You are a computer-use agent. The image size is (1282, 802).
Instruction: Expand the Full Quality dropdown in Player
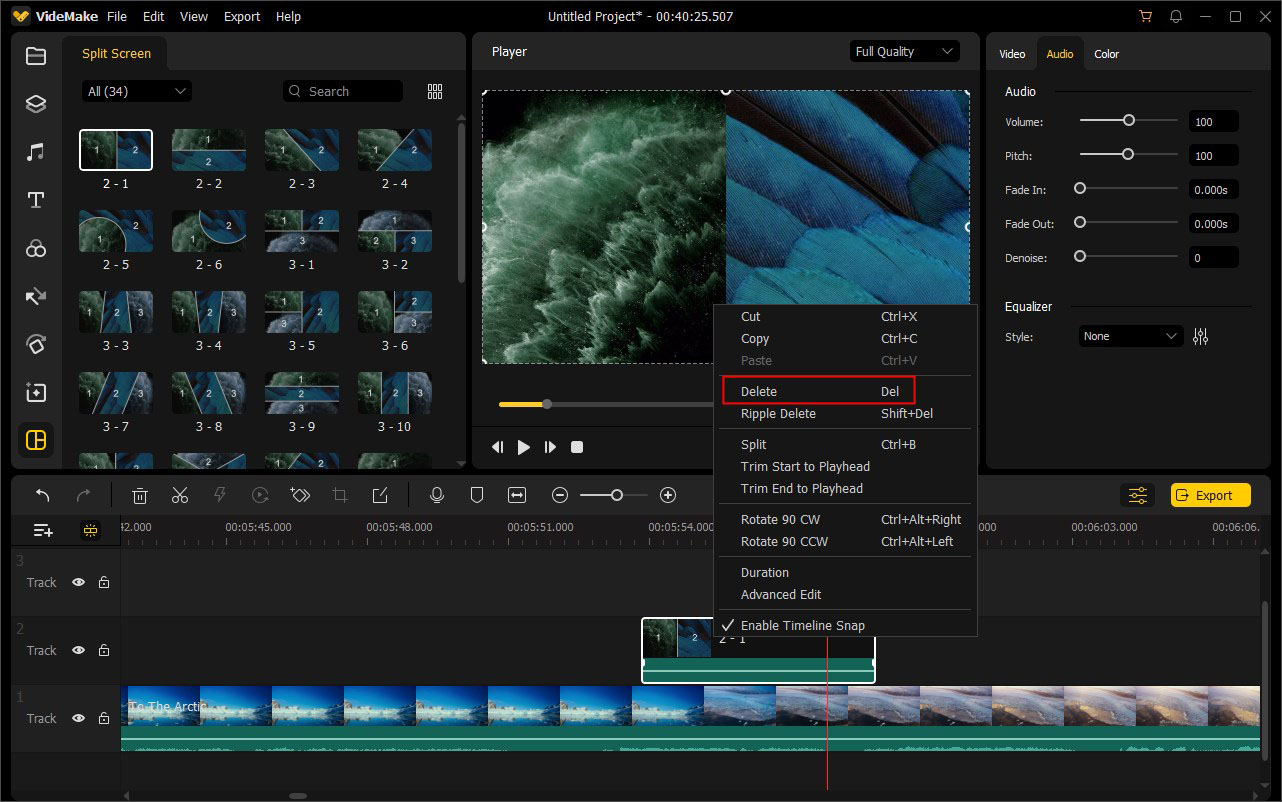click(905, 52)
